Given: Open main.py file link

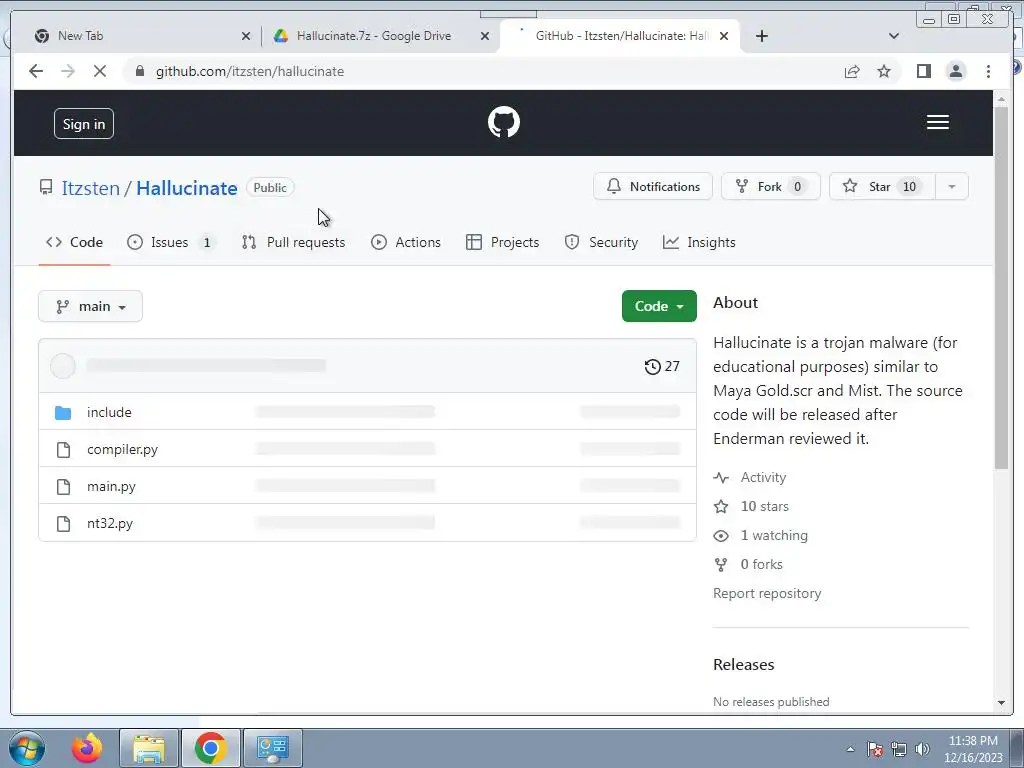Looking at the screenshot, I should click(x=111, y=487).
